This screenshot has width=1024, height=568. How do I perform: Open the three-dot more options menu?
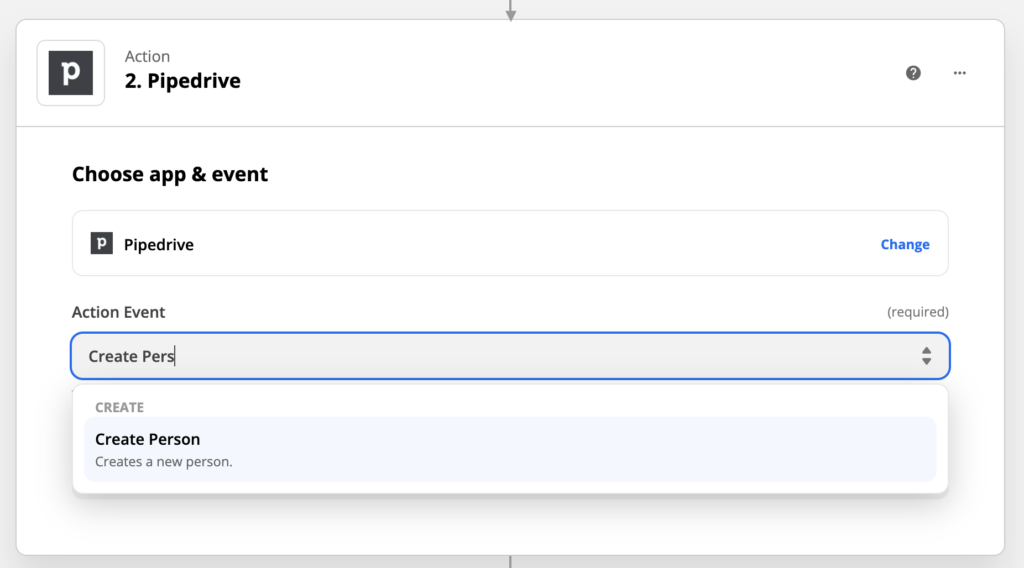point(959,73)
